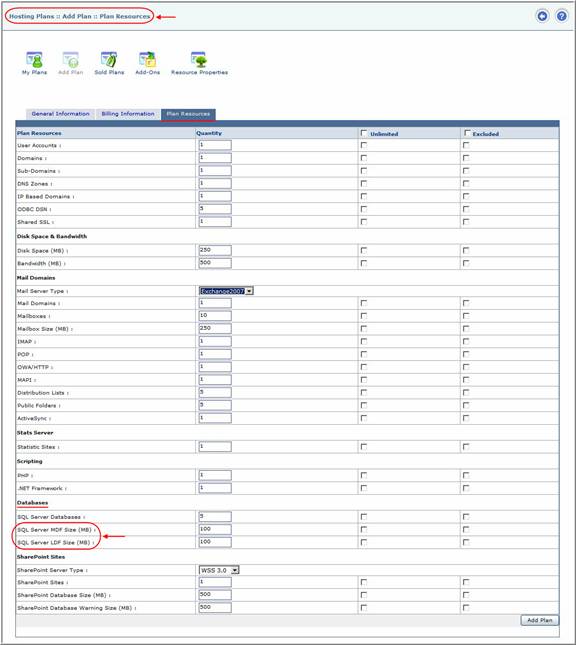The image size is (576, 645).
Task: Check Unlimited for SQL Server Databases
Action: pyautogui.click(x=364, y=517)
